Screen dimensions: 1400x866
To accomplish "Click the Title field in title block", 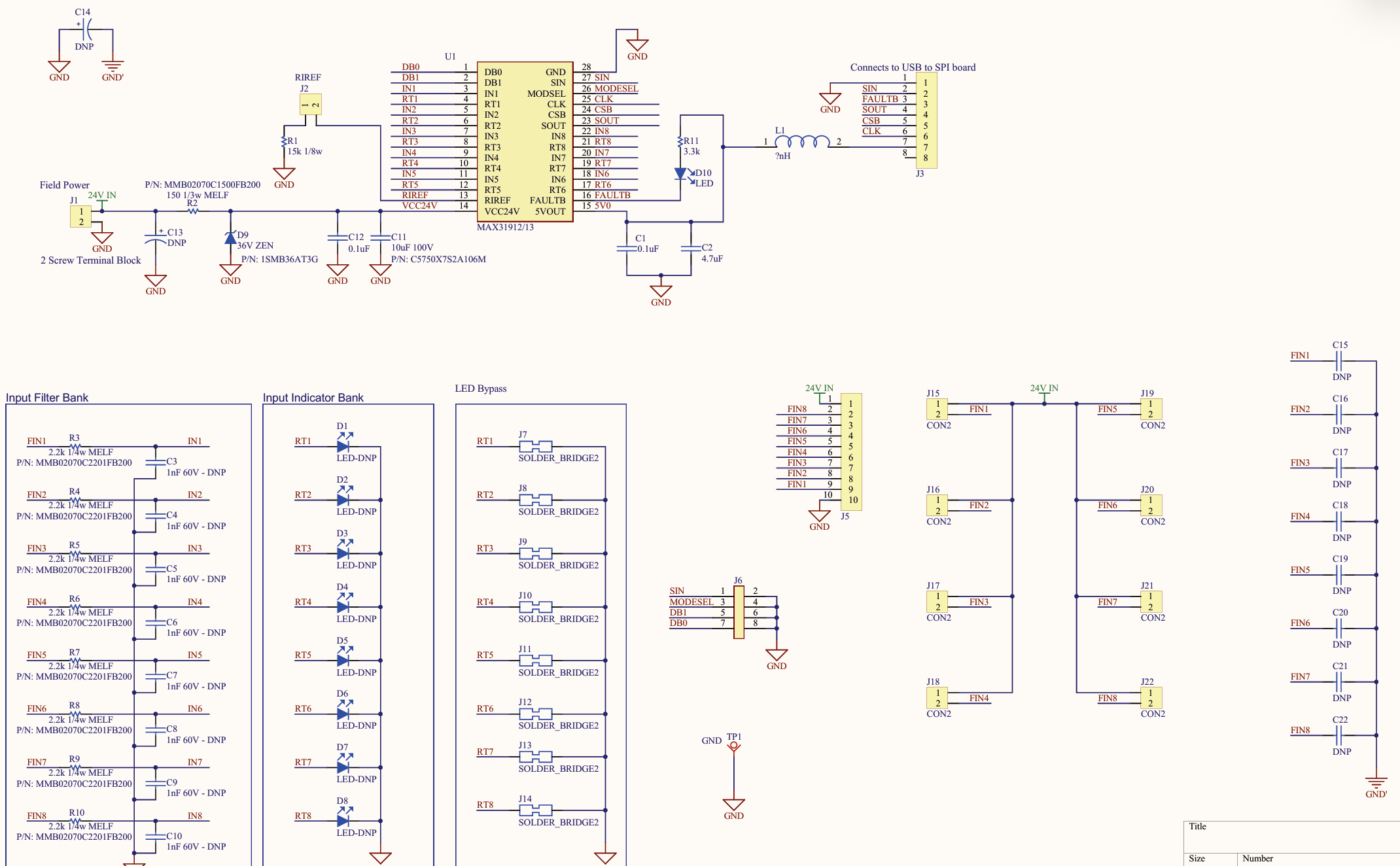I will click(1197, 827).
